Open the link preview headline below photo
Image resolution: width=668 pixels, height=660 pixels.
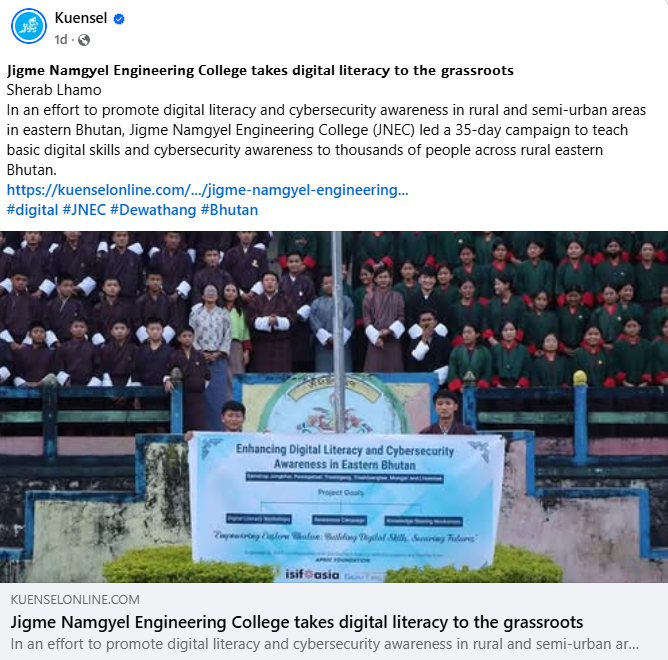(x=297, y=623)
